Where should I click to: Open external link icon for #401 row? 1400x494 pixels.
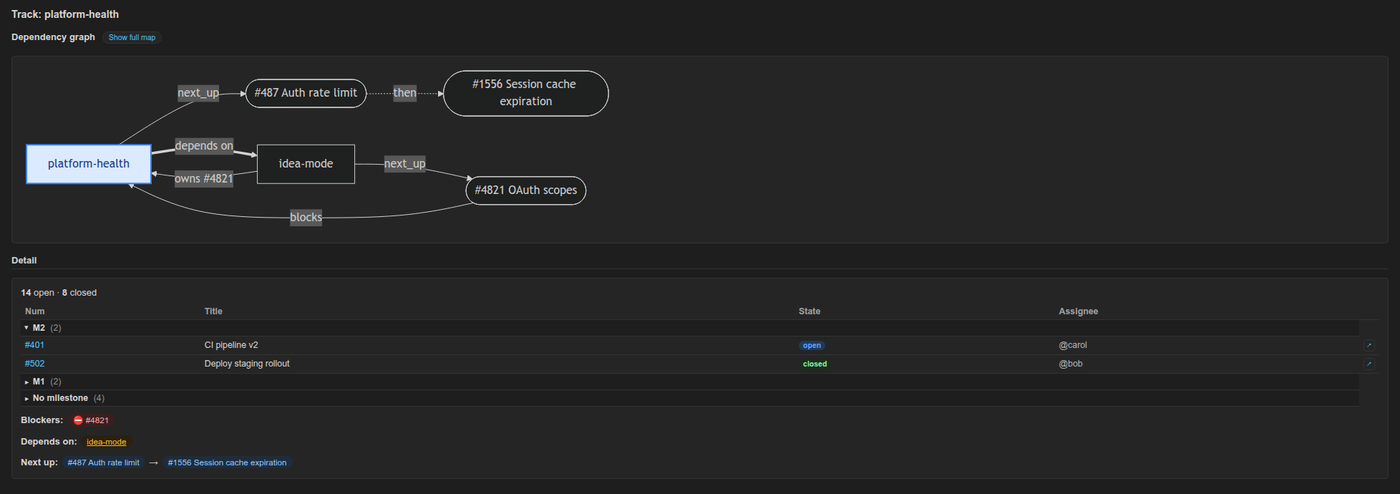coord(1369,345)
